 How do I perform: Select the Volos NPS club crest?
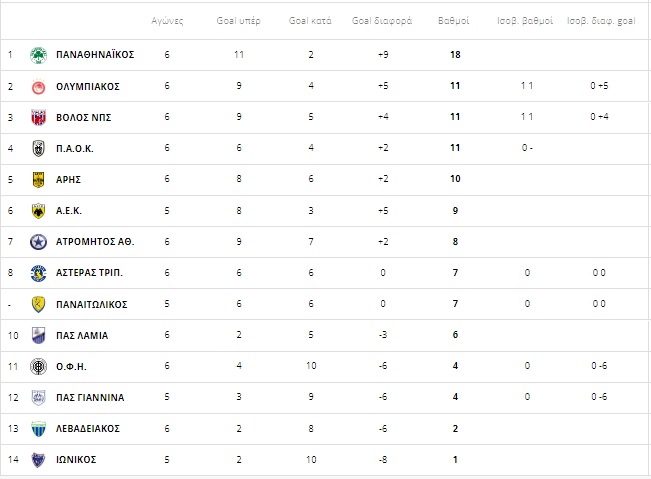click(39, 117)
